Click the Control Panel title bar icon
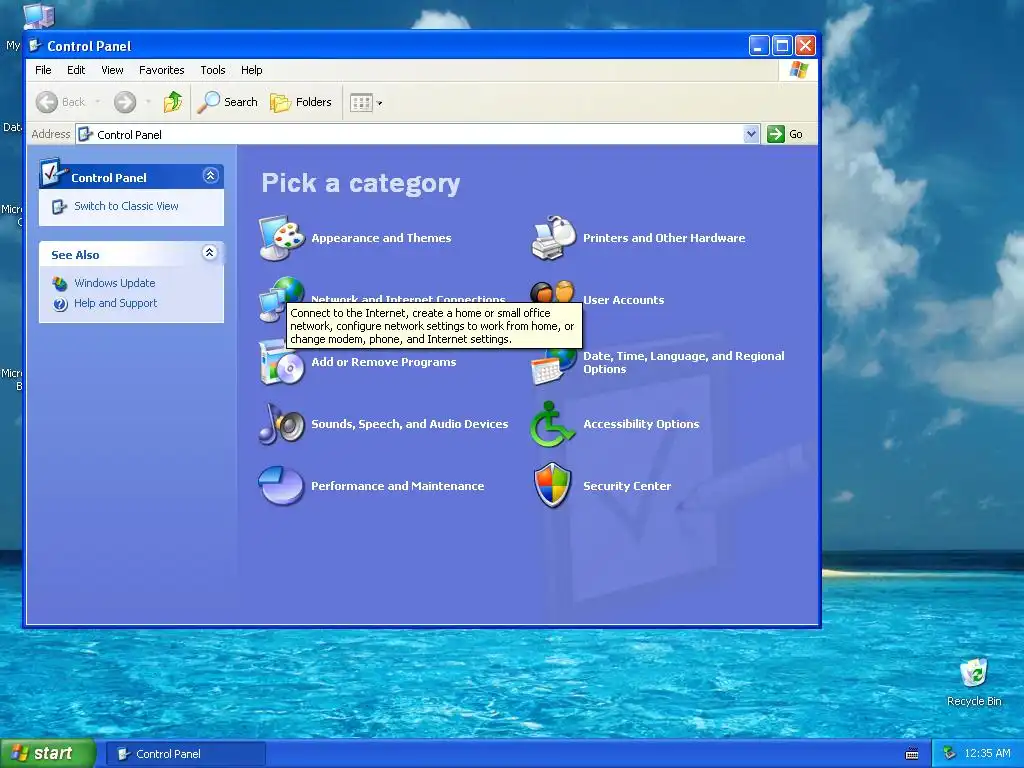The width and height of the screenshot is (1024, 768). (36, 46)
